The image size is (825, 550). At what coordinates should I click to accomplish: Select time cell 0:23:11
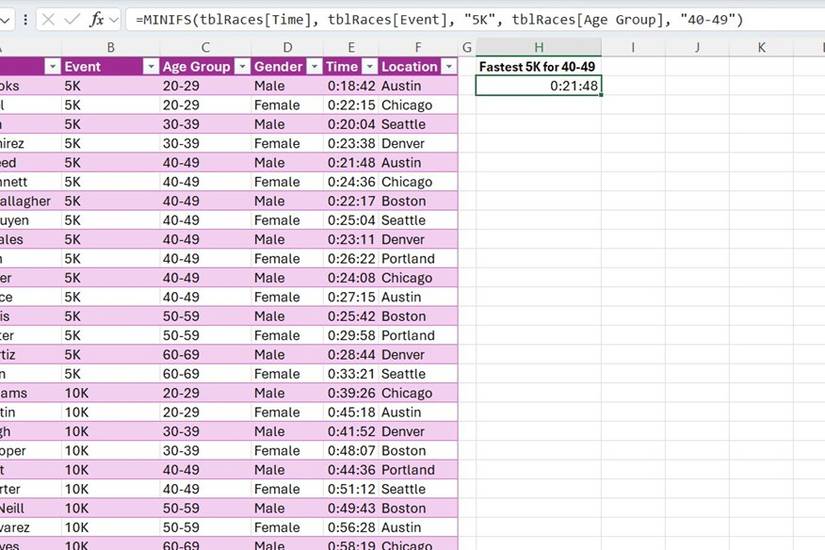pyautogui.click(x=351, y=239)
